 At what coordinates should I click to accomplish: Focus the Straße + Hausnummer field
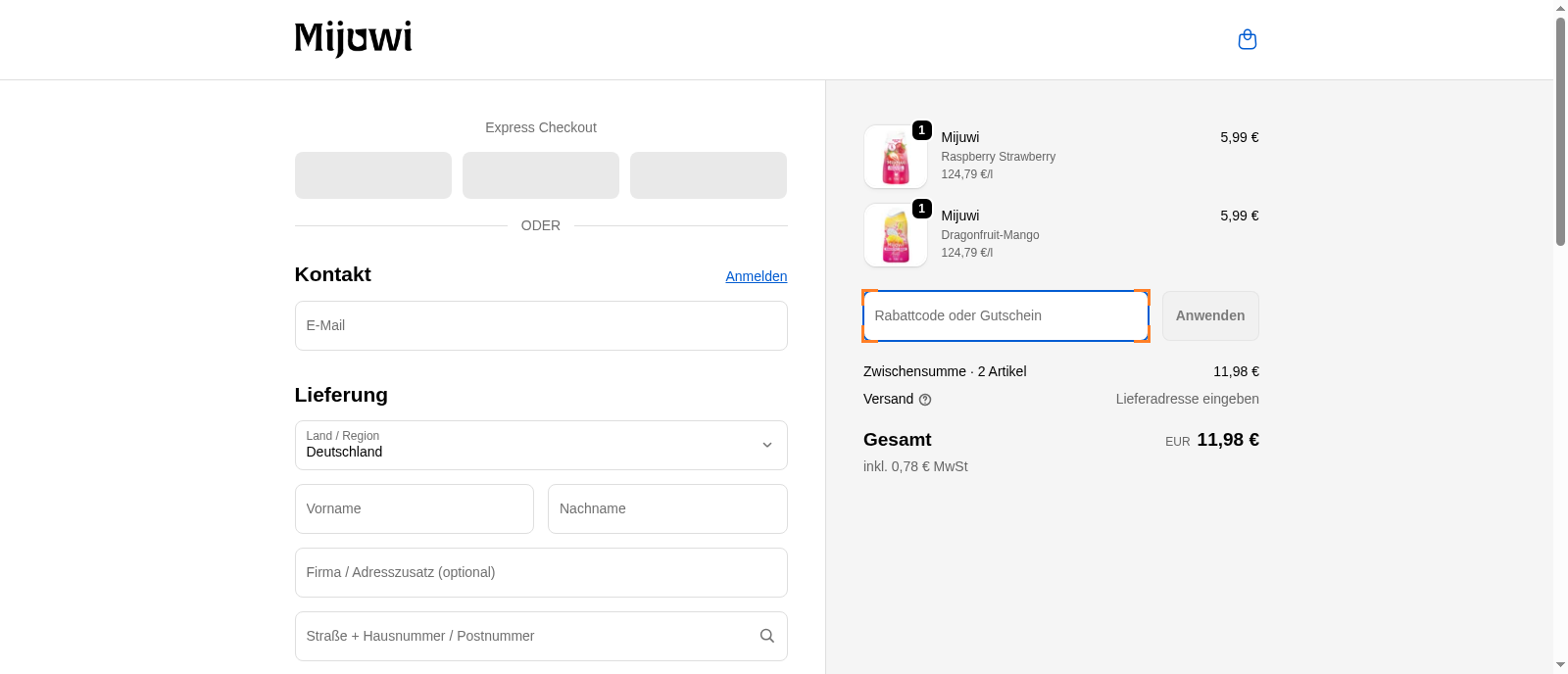point(541,636)
